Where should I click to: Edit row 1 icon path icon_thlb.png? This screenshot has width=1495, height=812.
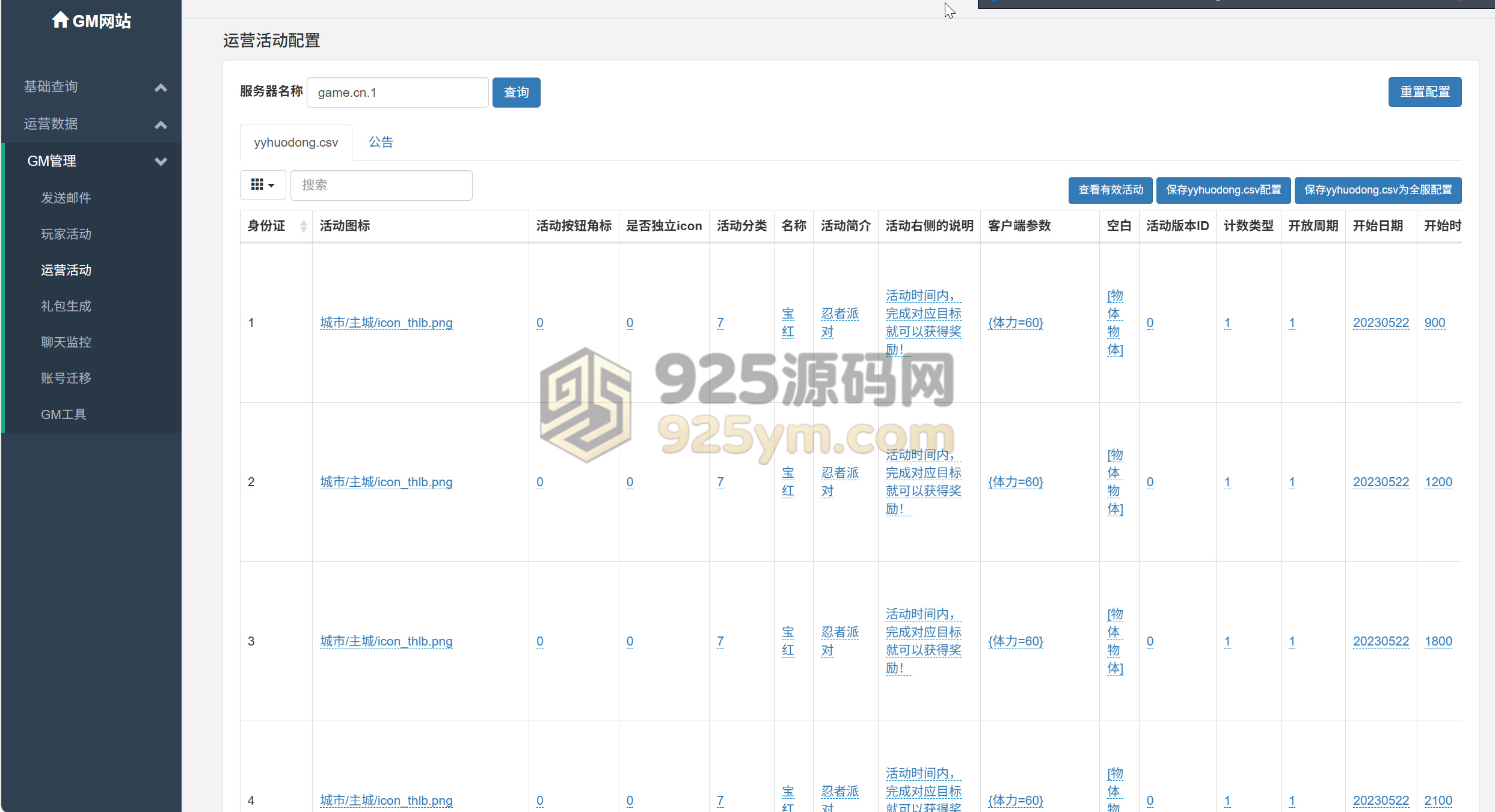coord(386,323)
